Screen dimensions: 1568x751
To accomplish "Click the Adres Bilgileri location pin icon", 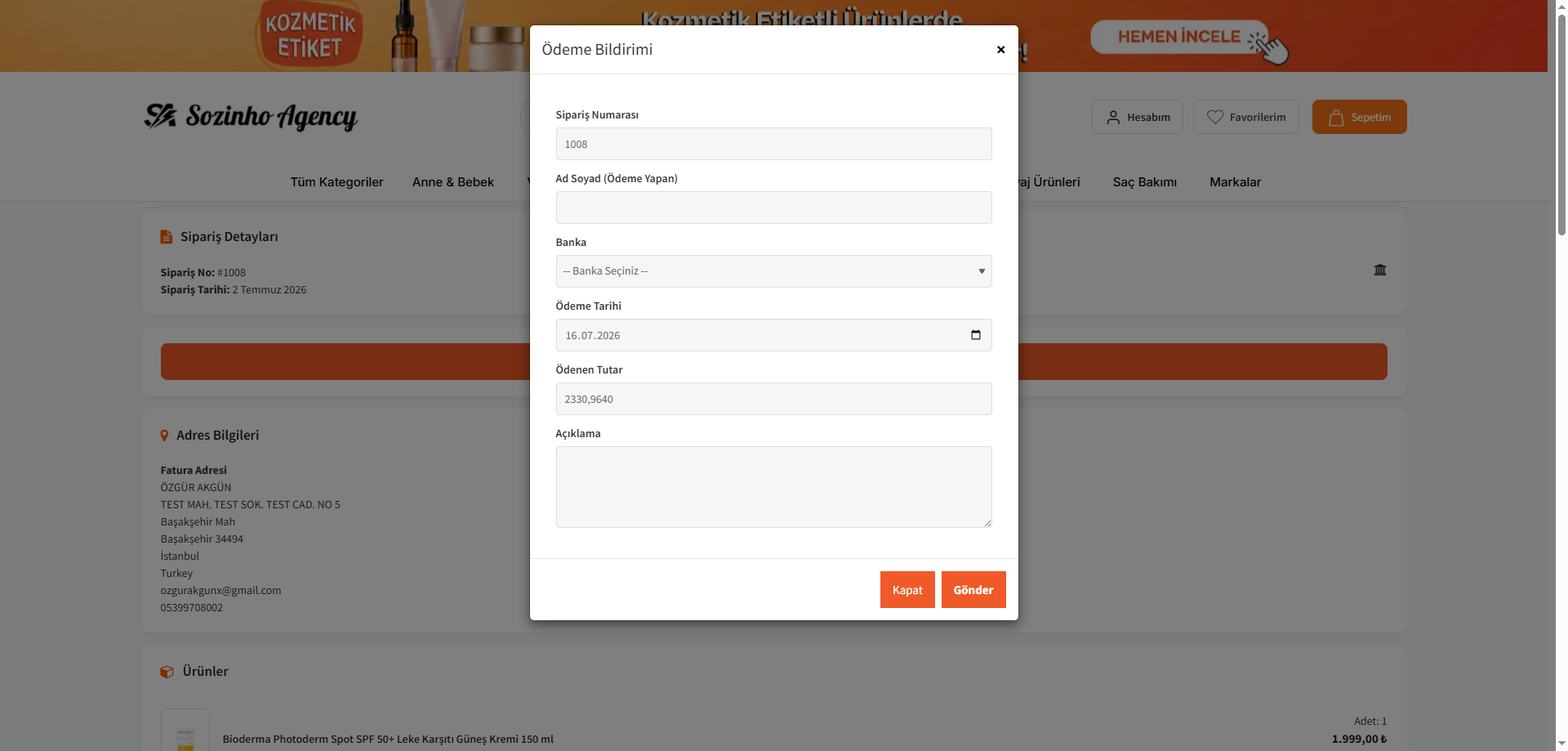I will pyautogui.click(x=164, y=436).
